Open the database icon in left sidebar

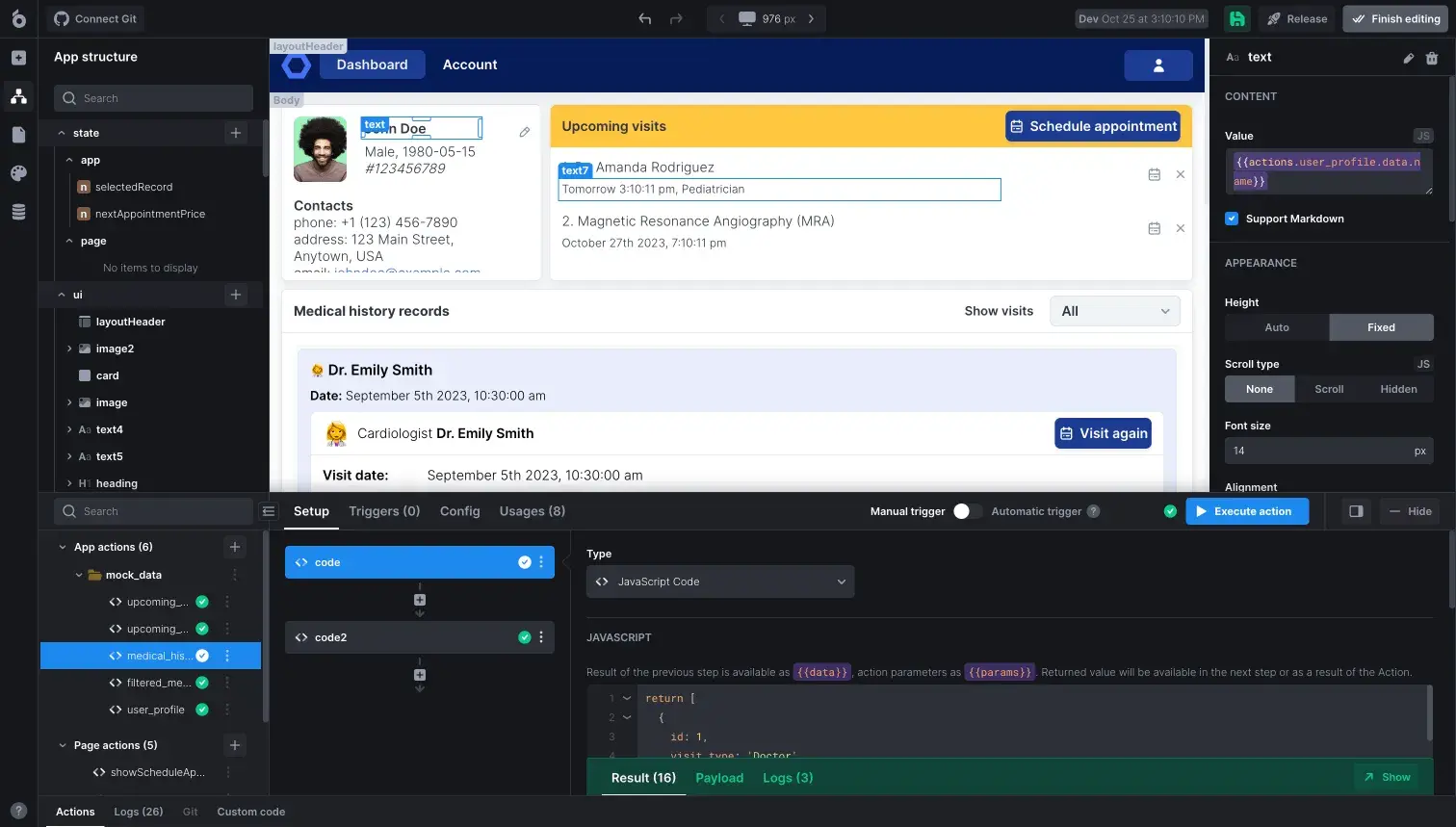point(18,212)
